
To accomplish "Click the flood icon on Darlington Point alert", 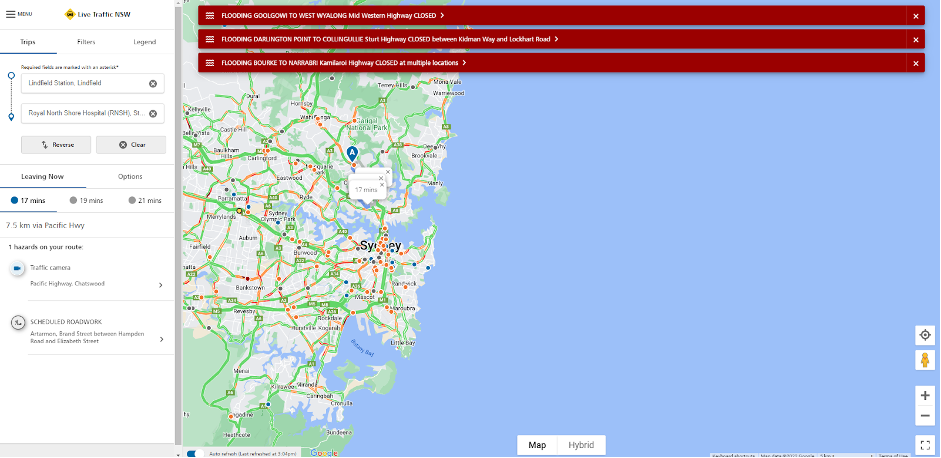I will [210, 39].
